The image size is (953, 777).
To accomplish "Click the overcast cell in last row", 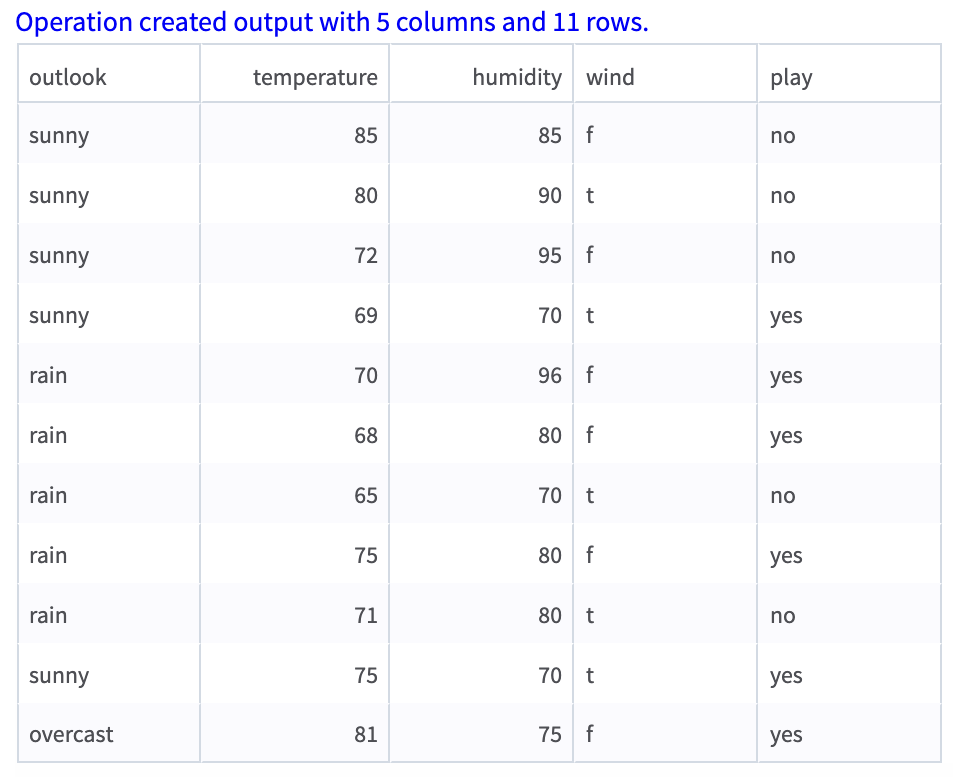I will point(71,734).
